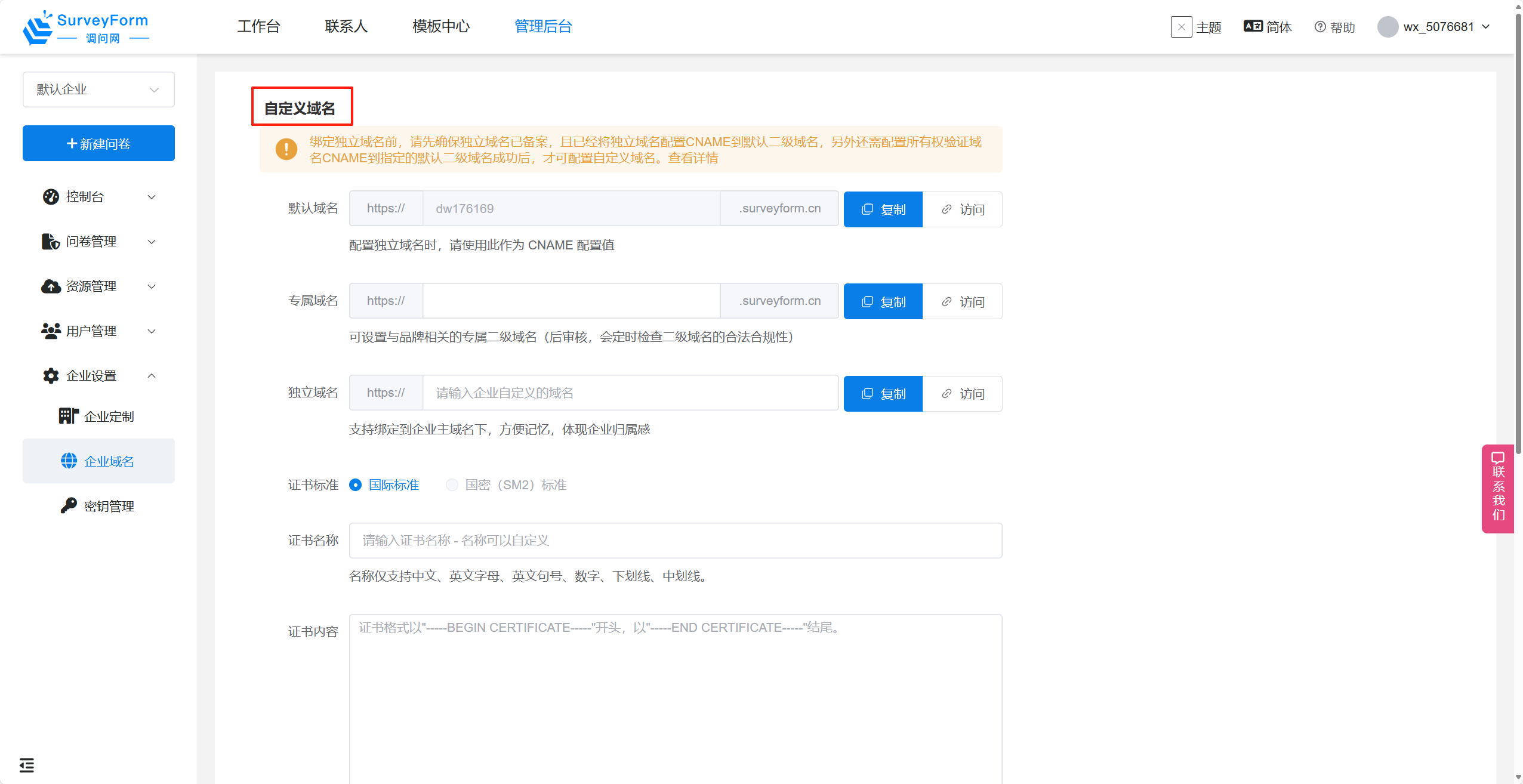Click 复制 button for 默认域名

tap(883, 209)
